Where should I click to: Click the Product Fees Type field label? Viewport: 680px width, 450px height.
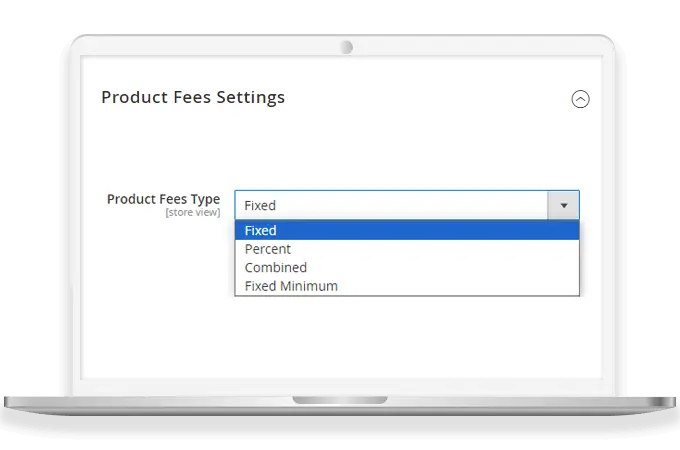[163, 199]
